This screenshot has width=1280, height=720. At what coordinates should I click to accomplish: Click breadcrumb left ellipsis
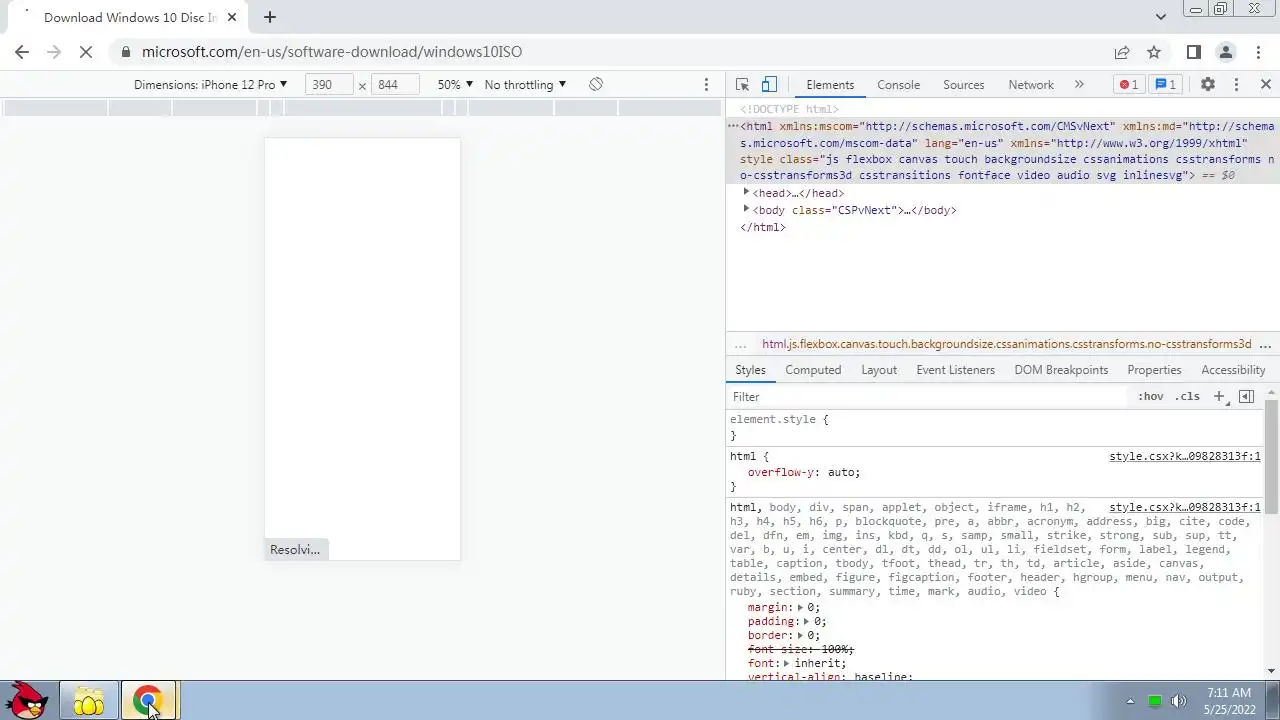[x=740, y=344]
